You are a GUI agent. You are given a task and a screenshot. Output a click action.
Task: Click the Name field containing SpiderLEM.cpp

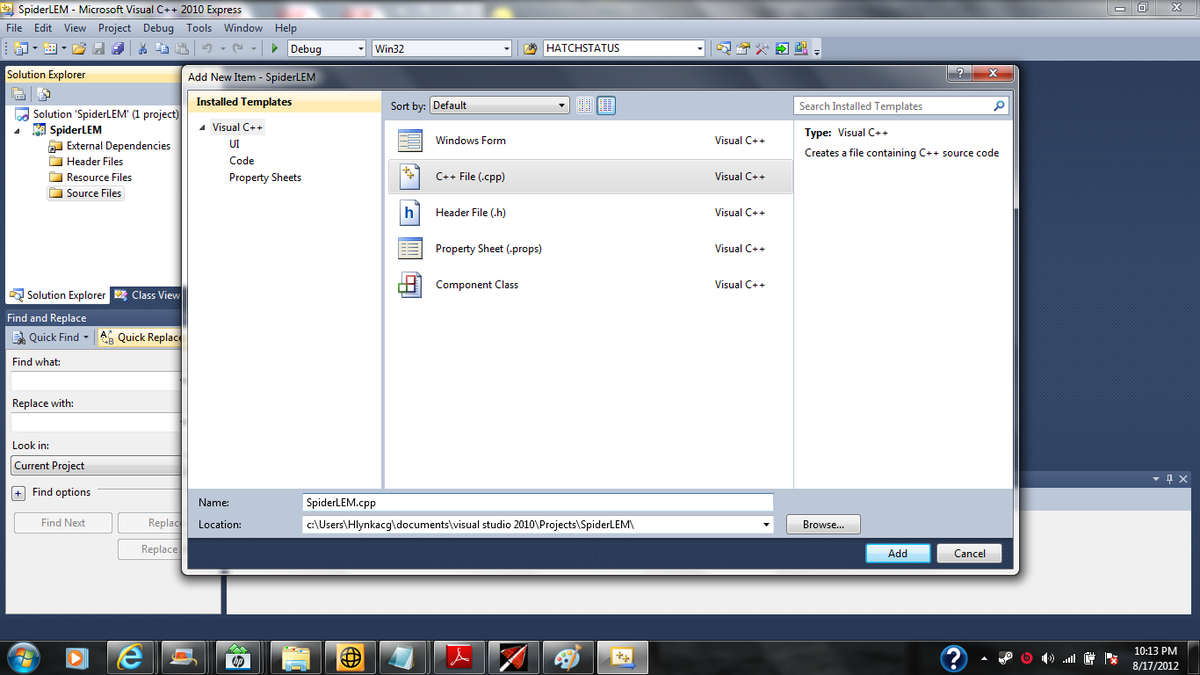[x=538, y=502]
